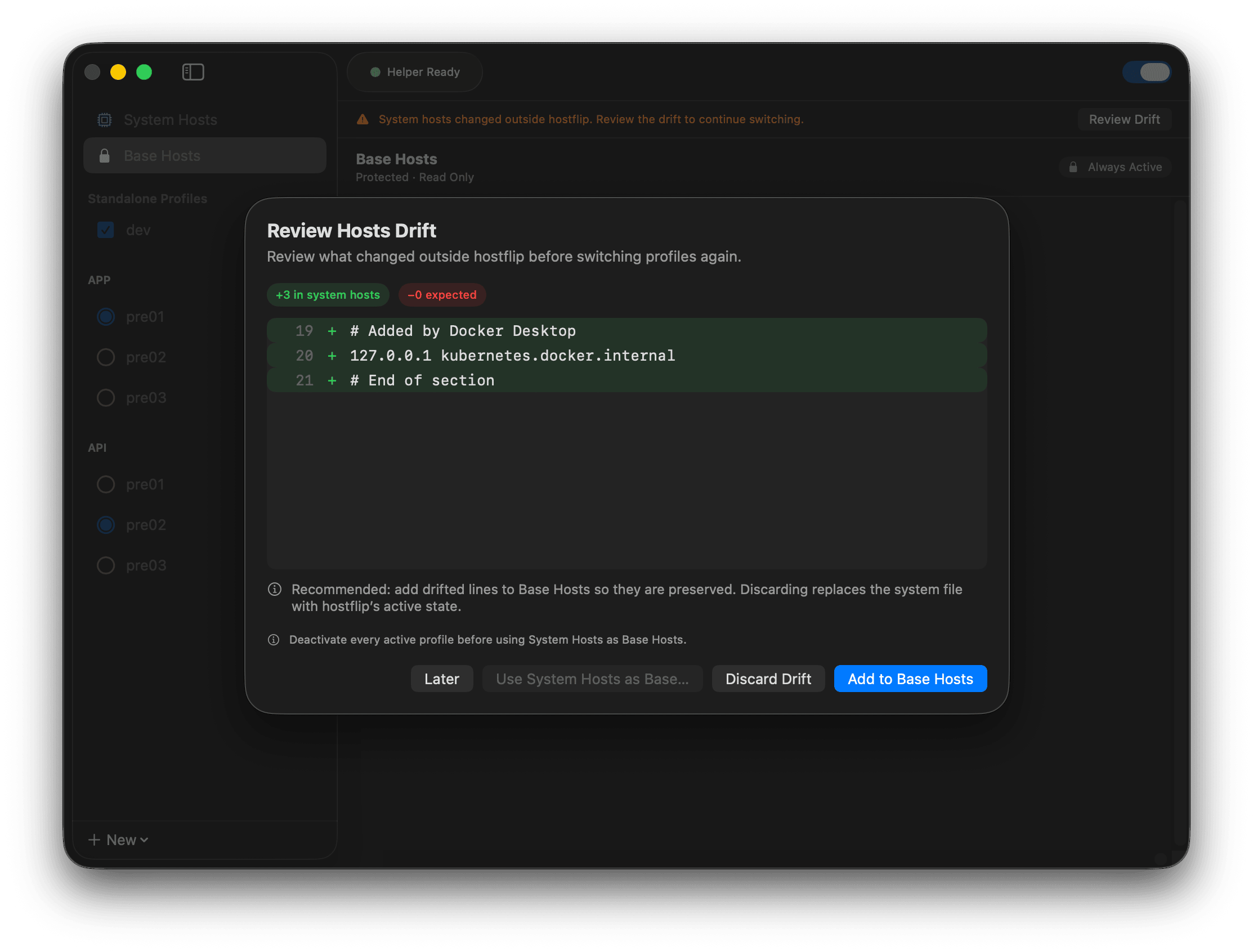Toggle the master switch at top right
The width and height of the screenshot is (1253, 952).
pyautogui.click(x=1147, y=72)
